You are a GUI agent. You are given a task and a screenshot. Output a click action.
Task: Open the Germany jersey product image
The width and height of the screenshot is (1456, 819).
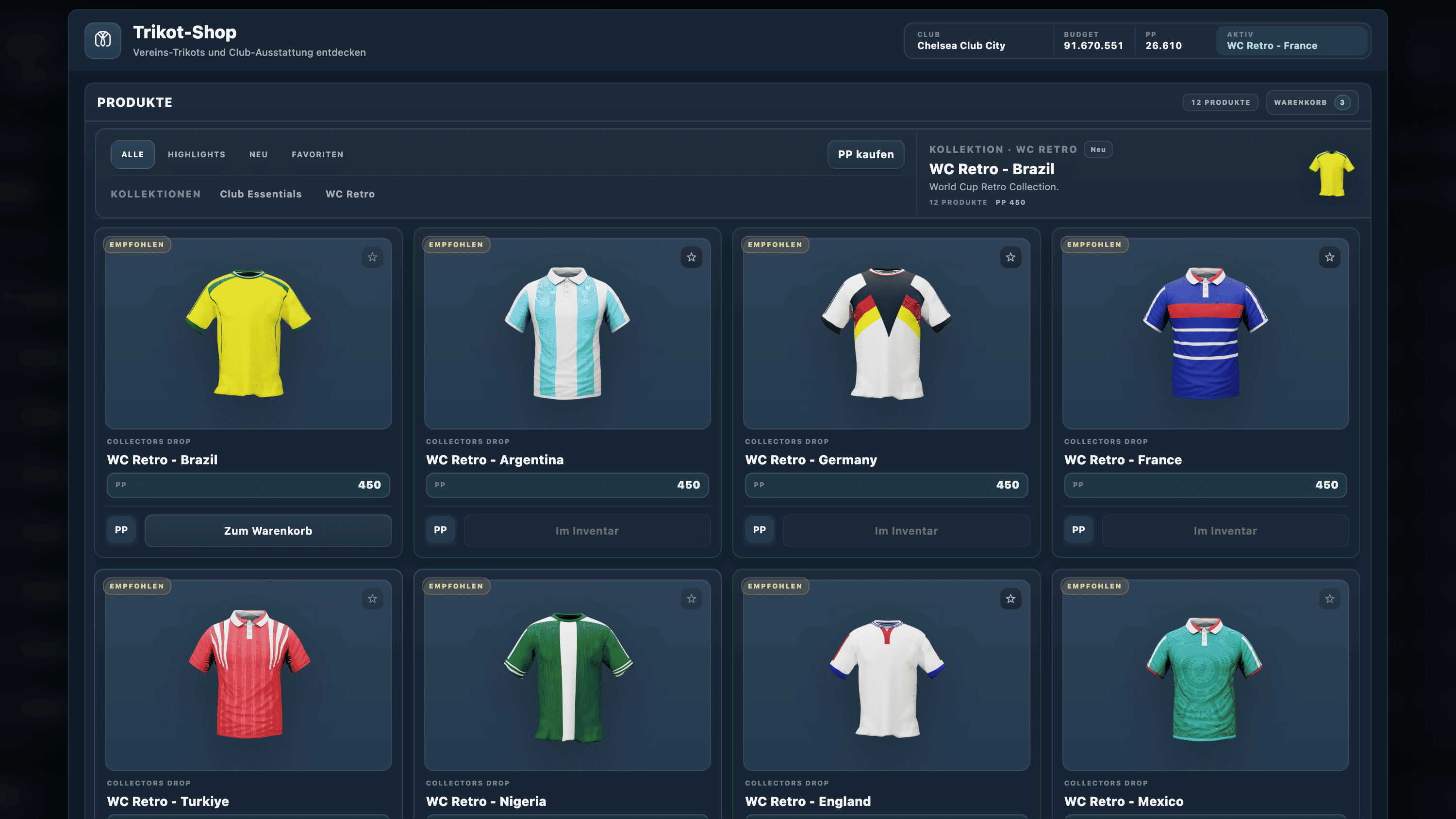coord(886,333)
